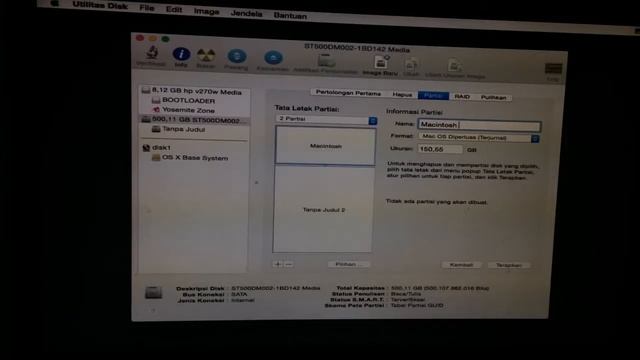Click the Ukuran size field

click(440, 149)
